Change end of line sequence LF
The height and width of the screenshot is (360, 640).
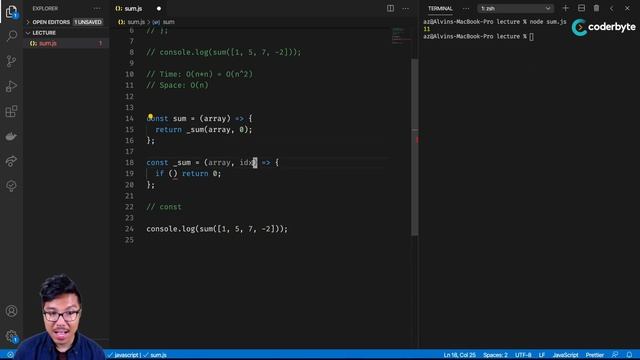(x=542, y=355)
